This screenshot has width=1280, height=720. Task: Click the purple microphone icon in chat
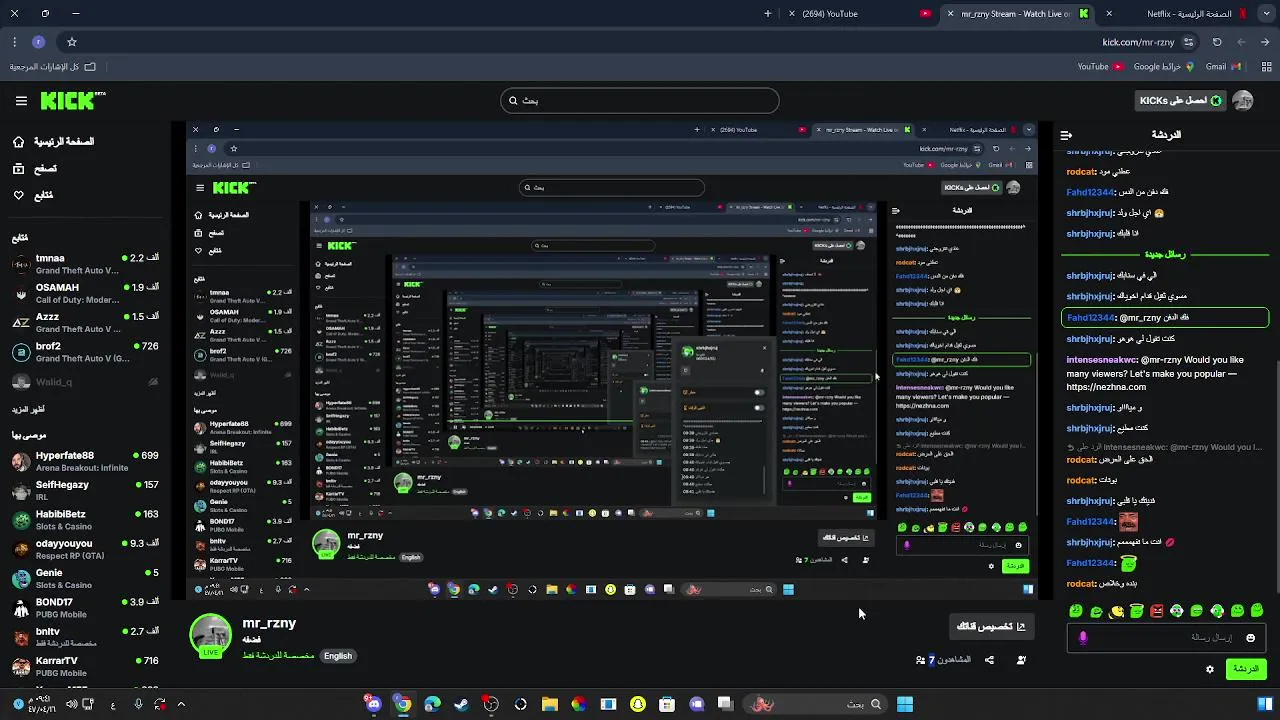click(1083, 638)
